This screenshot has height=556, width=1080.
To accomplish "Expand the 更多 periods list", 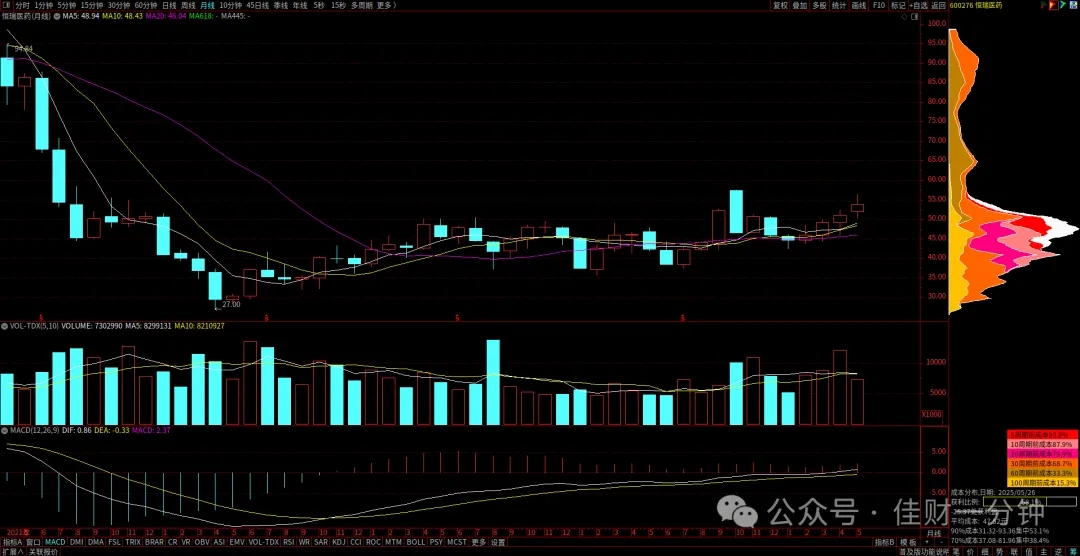I will (x=386, y=5).
